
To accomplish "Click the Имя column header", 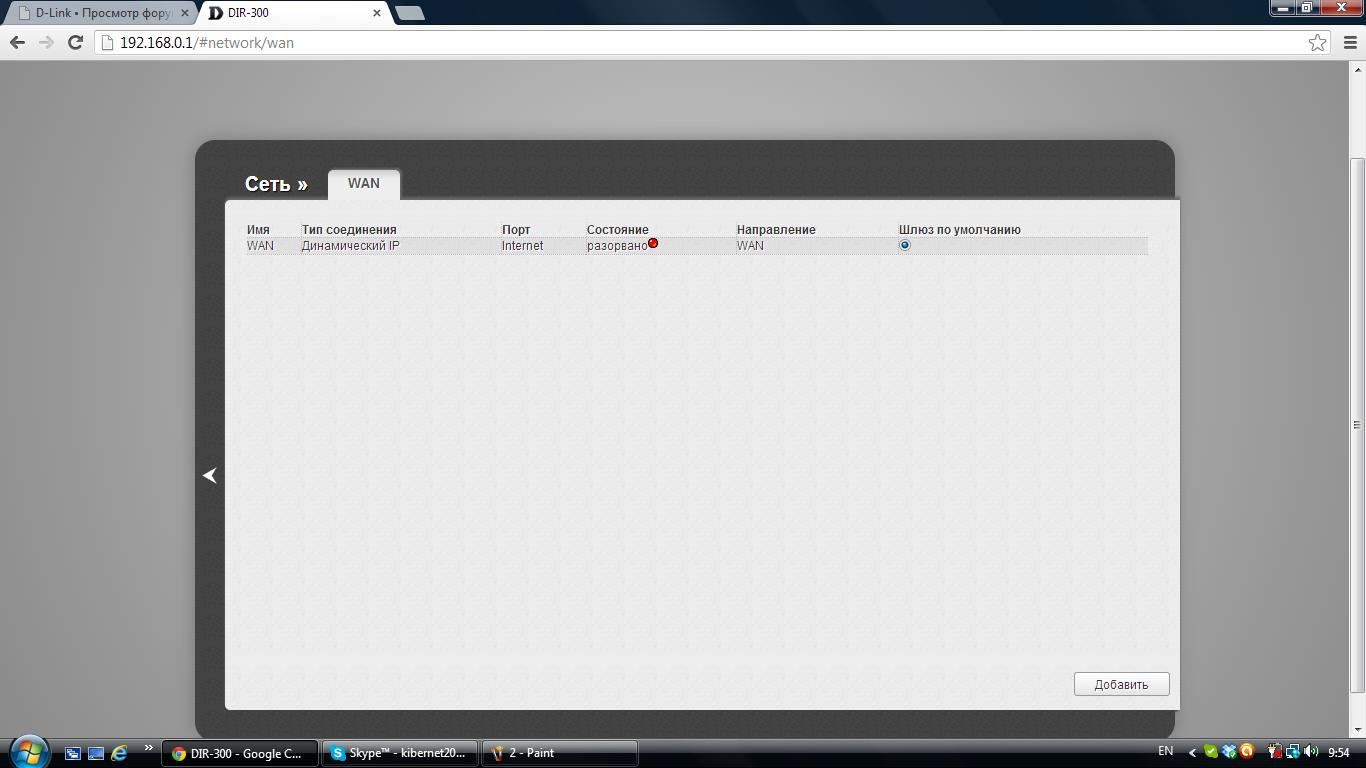I will click(258, 230).
